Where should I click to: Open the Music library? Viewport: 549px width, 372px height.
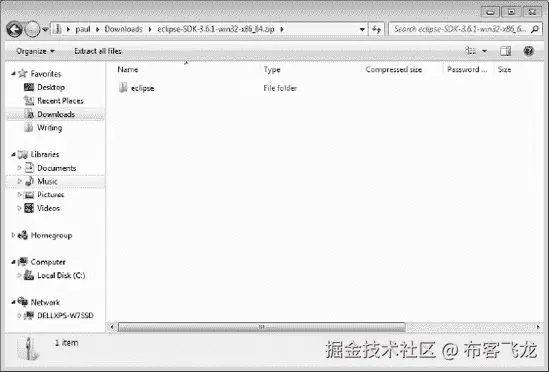point(47,181)
